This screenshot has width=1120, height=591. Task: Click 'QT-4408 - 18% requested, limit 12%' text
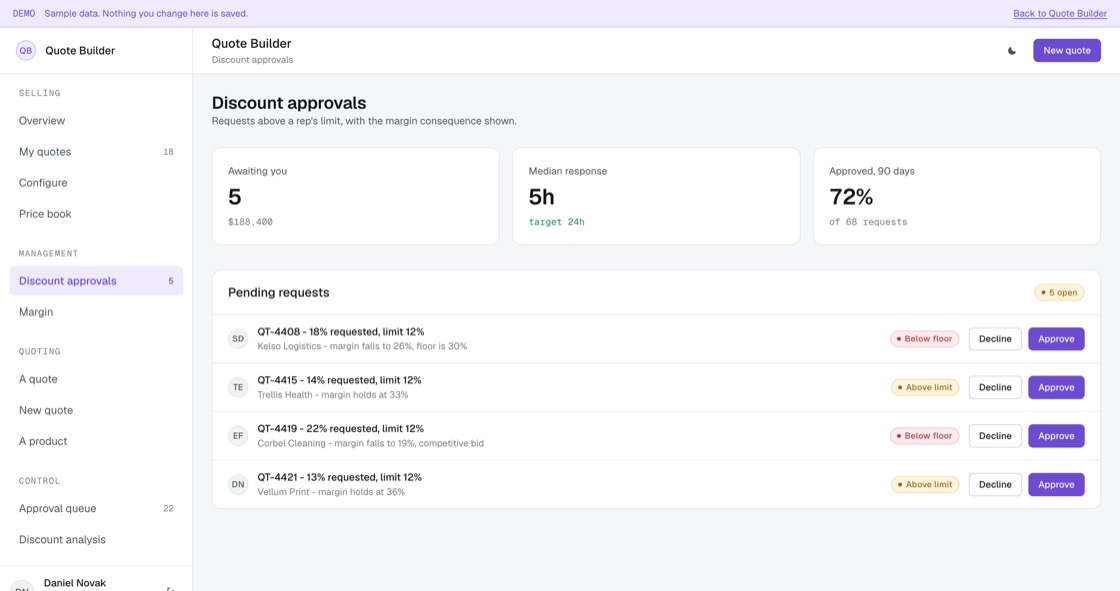tap(341, 332)
